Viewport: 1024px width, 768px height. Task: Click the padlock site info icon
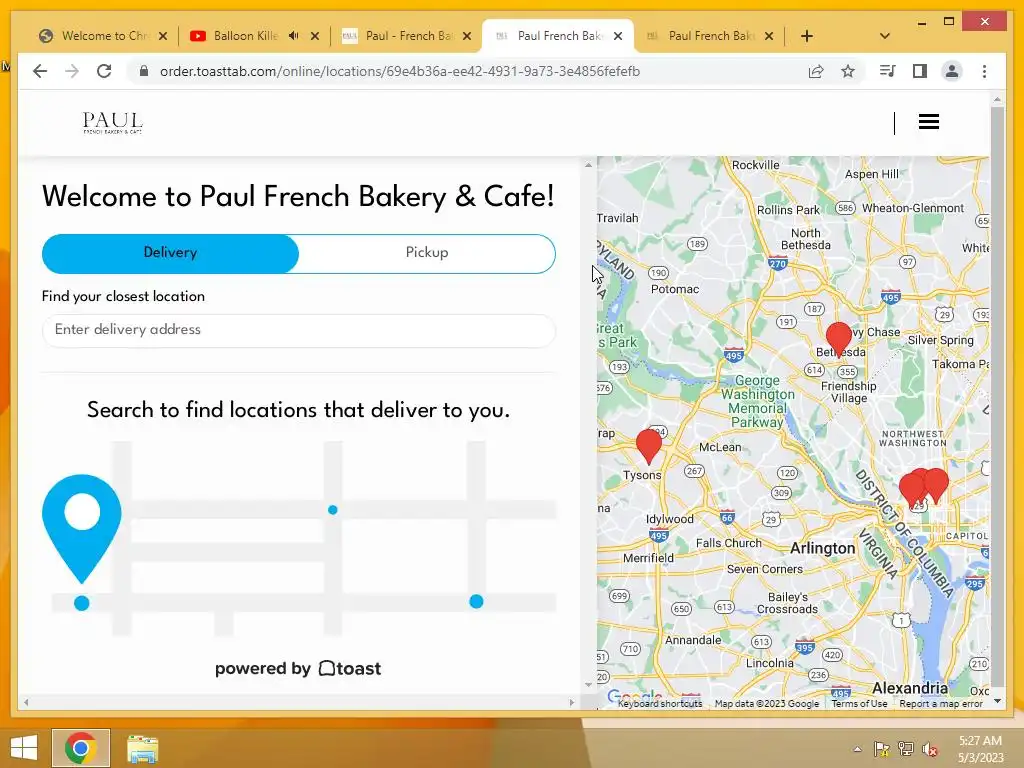144,71
